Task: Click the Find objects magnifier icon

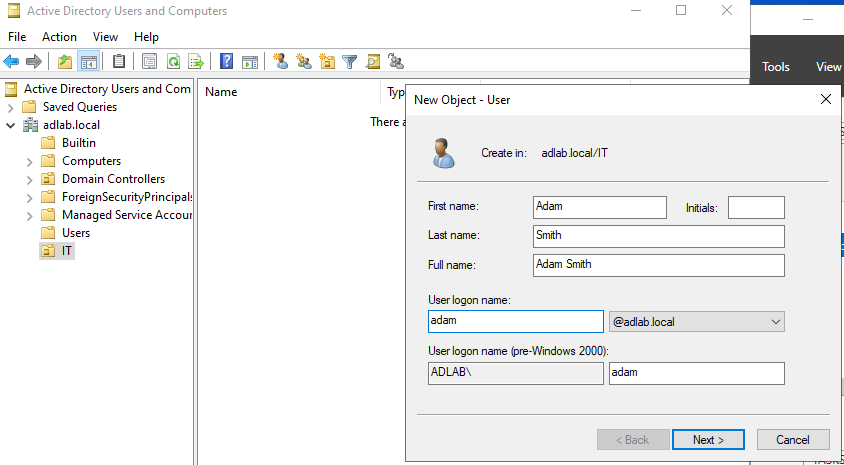Action: pyautogui.click(x=372, y=61)
